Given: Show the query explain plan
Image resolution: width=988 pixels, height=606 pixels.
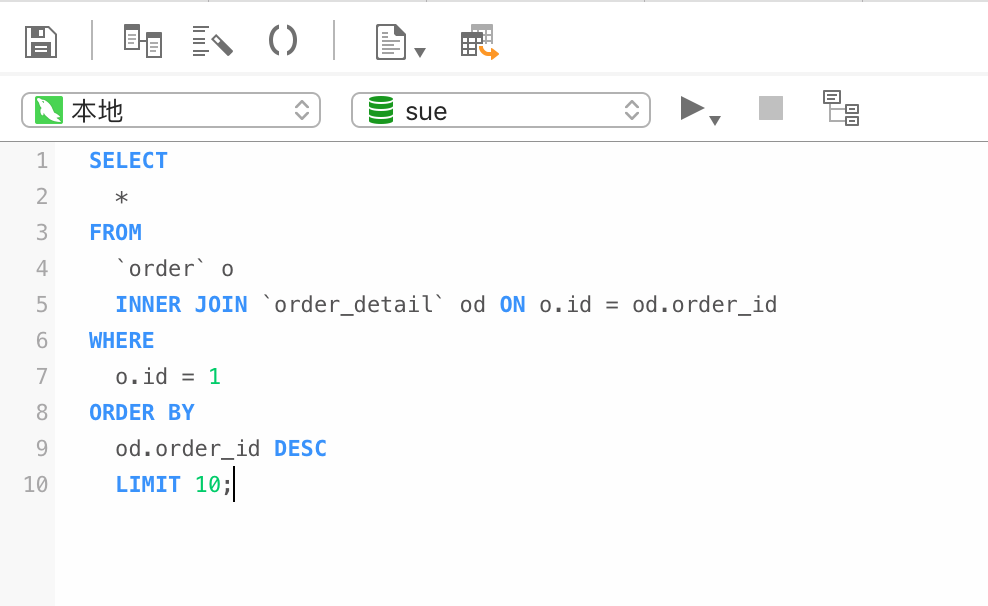Looking at the screenshot, I should 842,110.
